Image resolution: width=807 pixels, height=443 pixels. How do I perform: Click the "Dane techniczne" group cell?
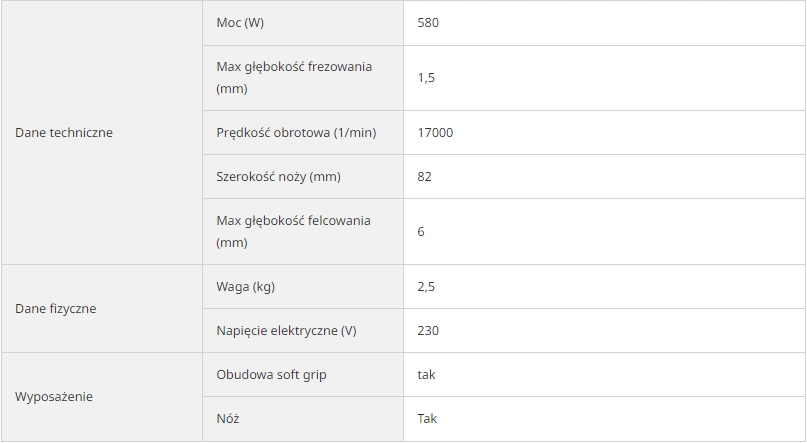pos(64,132)
